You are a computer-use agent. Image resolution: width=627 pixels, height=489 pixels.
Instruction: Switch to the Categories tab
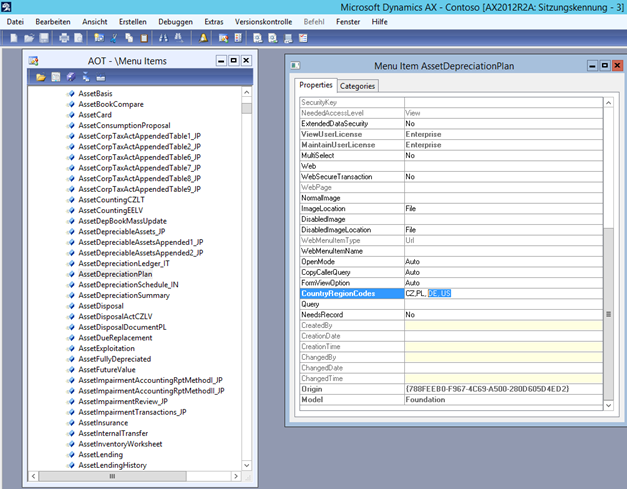358,86
